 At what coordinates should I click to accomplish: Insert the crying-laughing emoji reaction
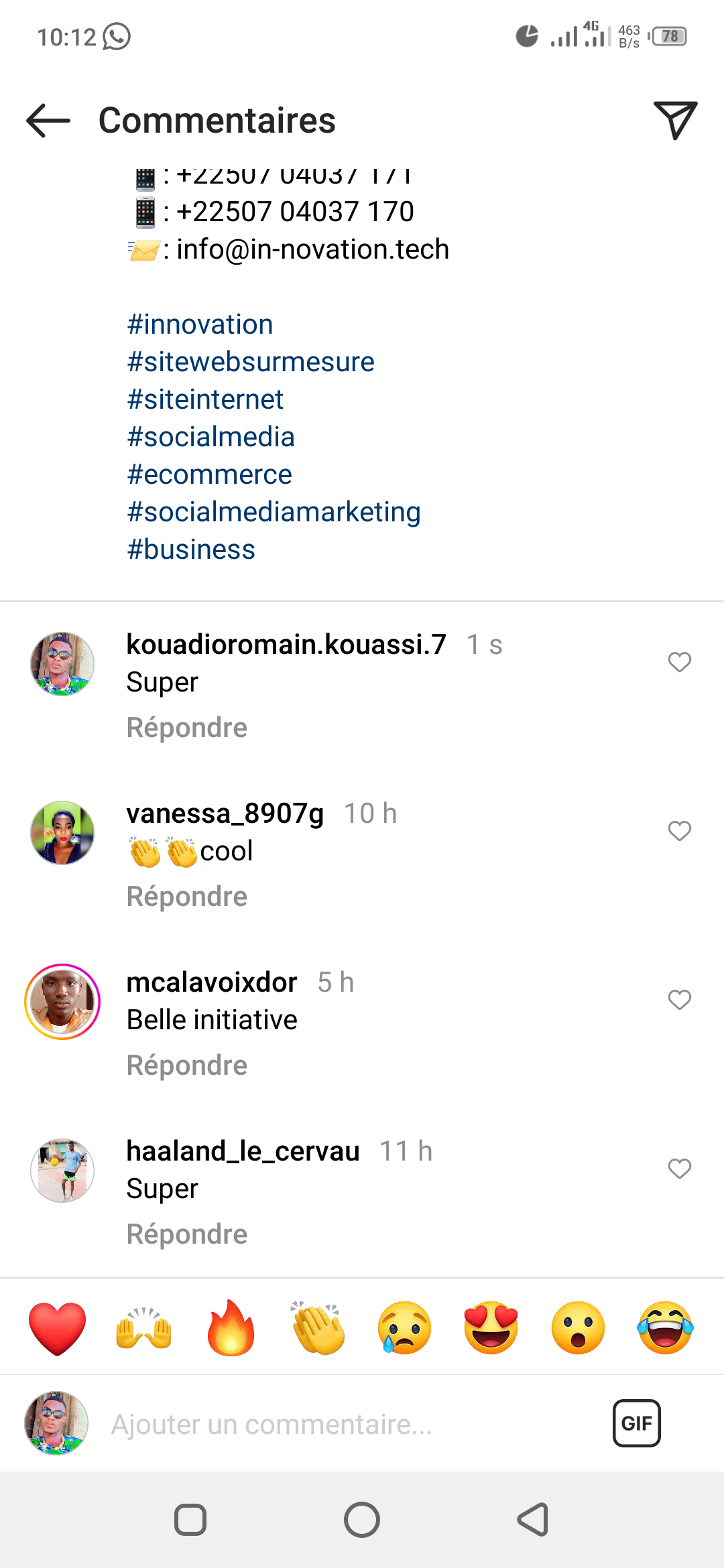click(x=665, y=1328)
